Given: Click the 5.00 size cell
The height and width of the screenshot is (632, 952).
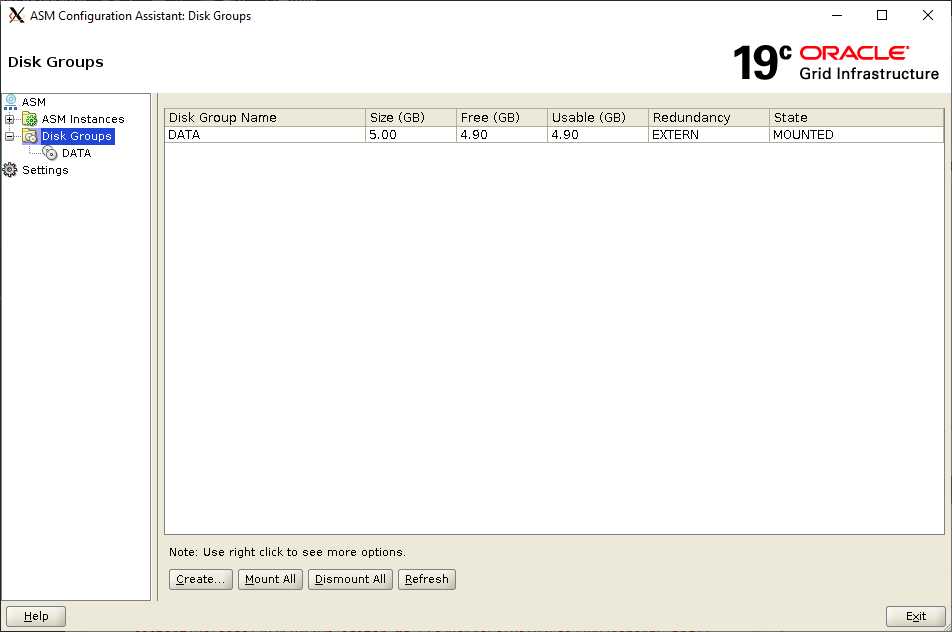Looking at the screenshot, I should 410,135.
